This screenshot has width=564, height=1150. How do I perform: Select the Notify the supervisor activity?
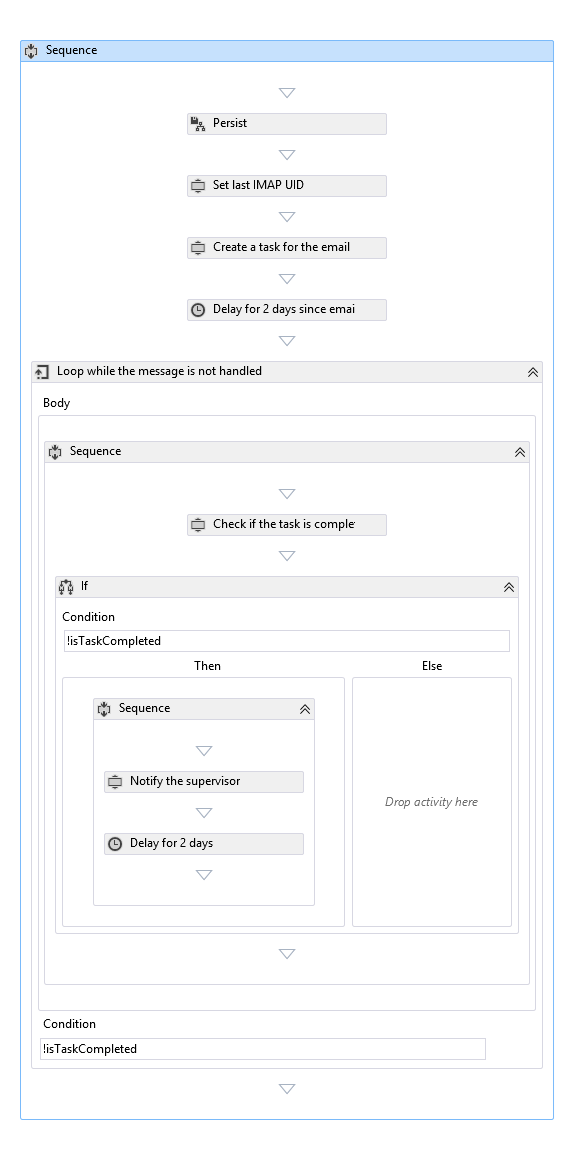(204, 782)
